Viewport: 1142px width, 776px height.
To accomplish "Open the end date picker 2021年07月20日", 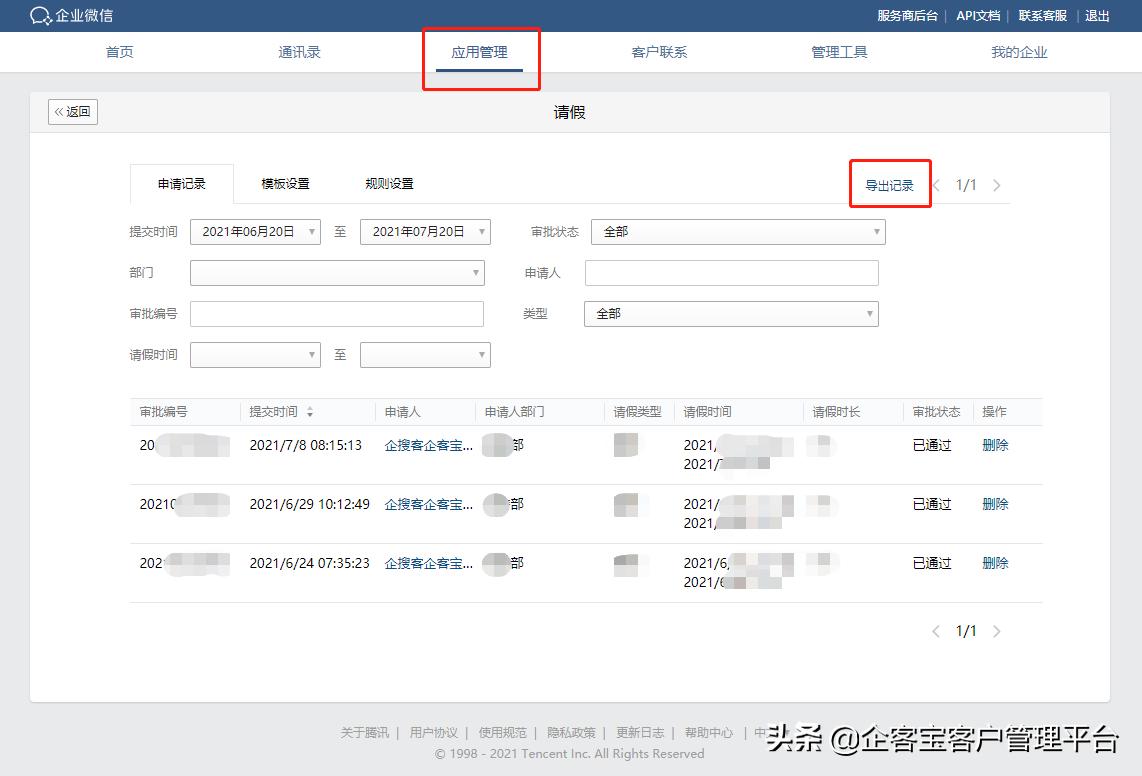I will [424, 231].
